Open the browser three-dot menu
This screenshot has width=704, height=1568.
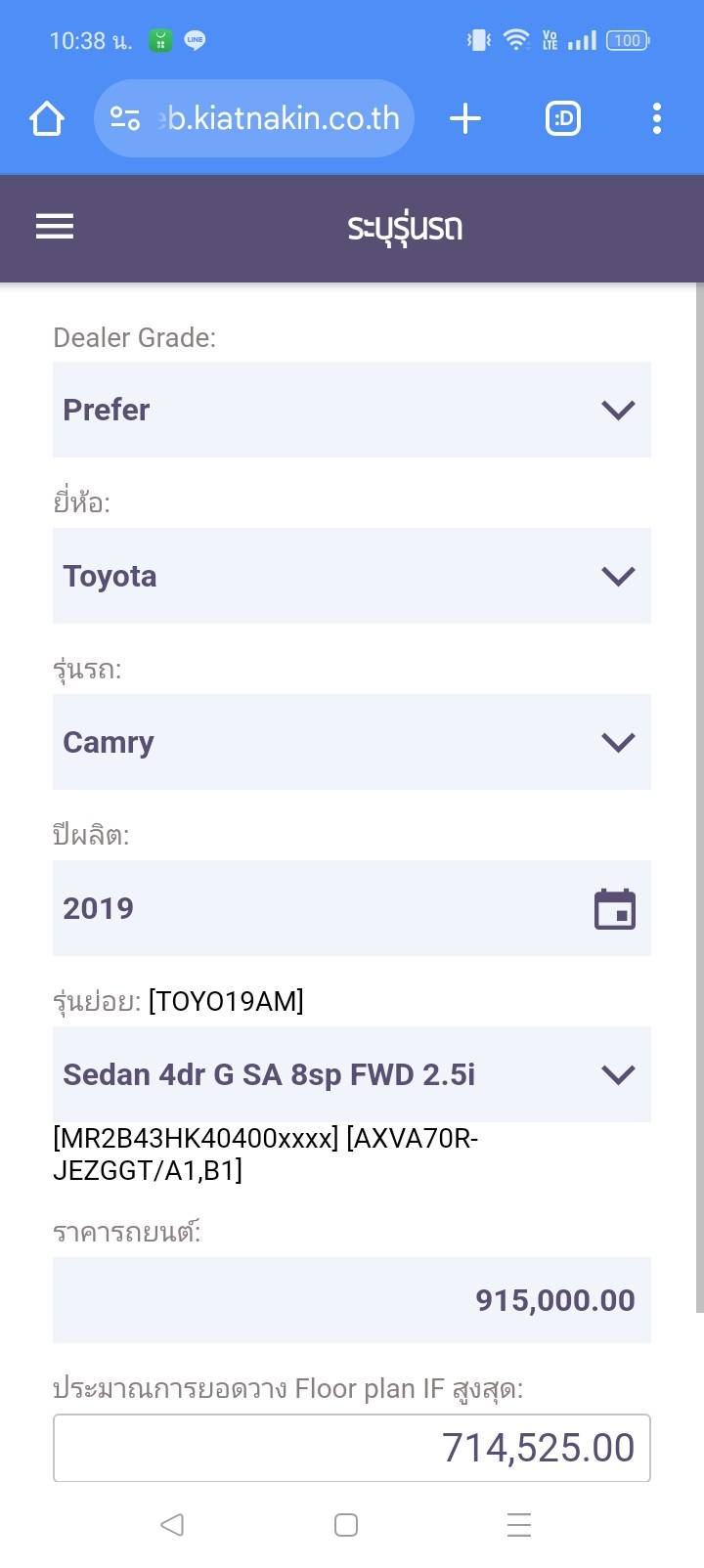657,119
